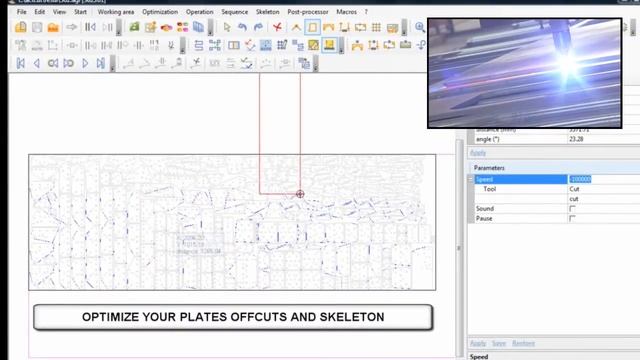Open the Optimization menu
Viewport: 640px width, 360px height.
(x=160, y=12)
